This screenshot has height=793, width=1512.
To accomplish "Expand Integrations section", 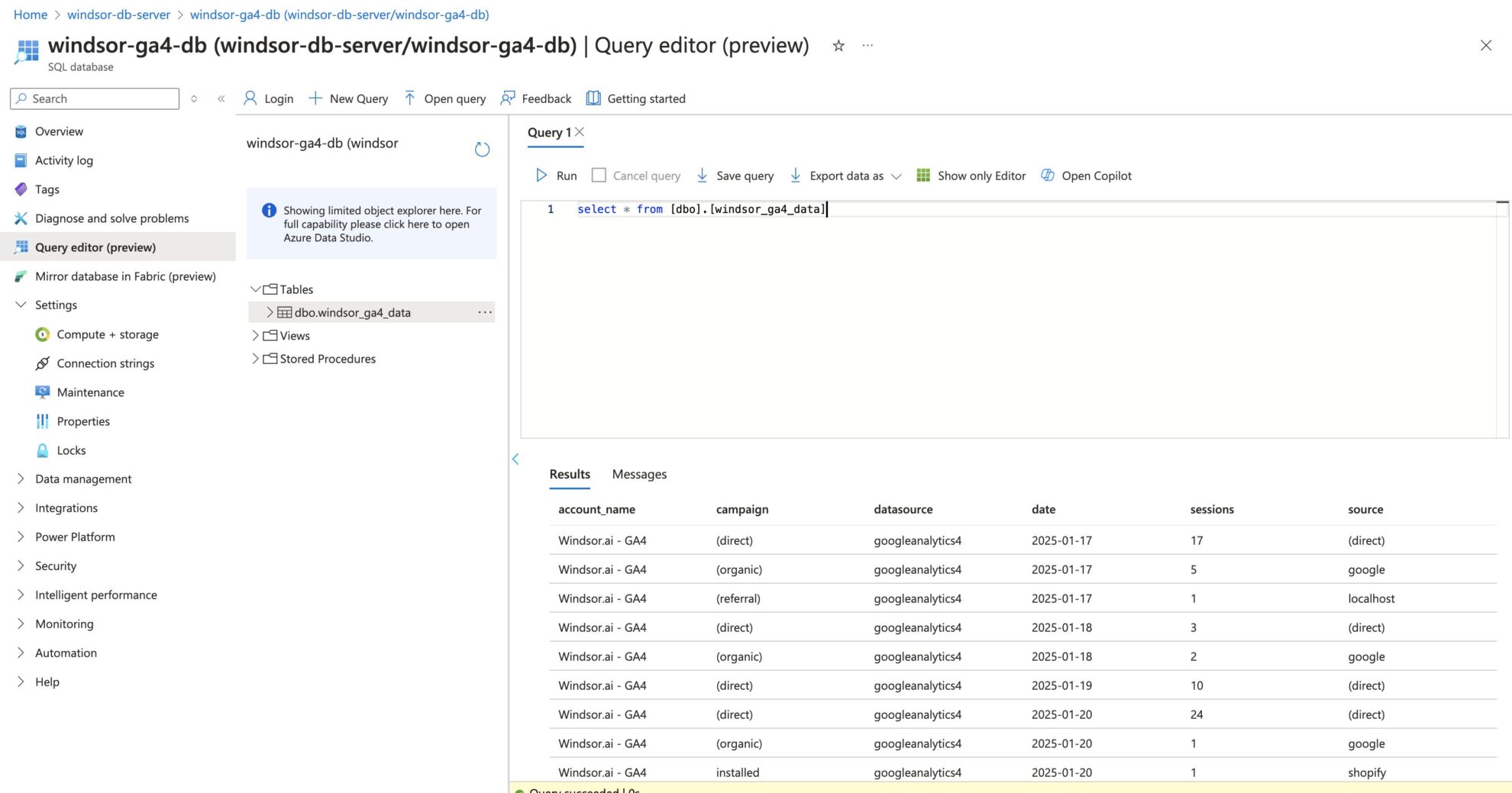I will click(21, 508).
